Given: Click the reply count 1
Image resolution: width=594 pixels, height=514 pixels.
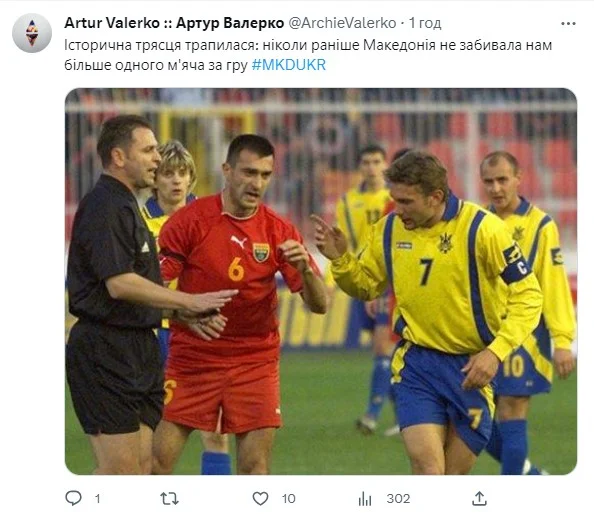Looking at the screenshot, I should click(97, 498).
